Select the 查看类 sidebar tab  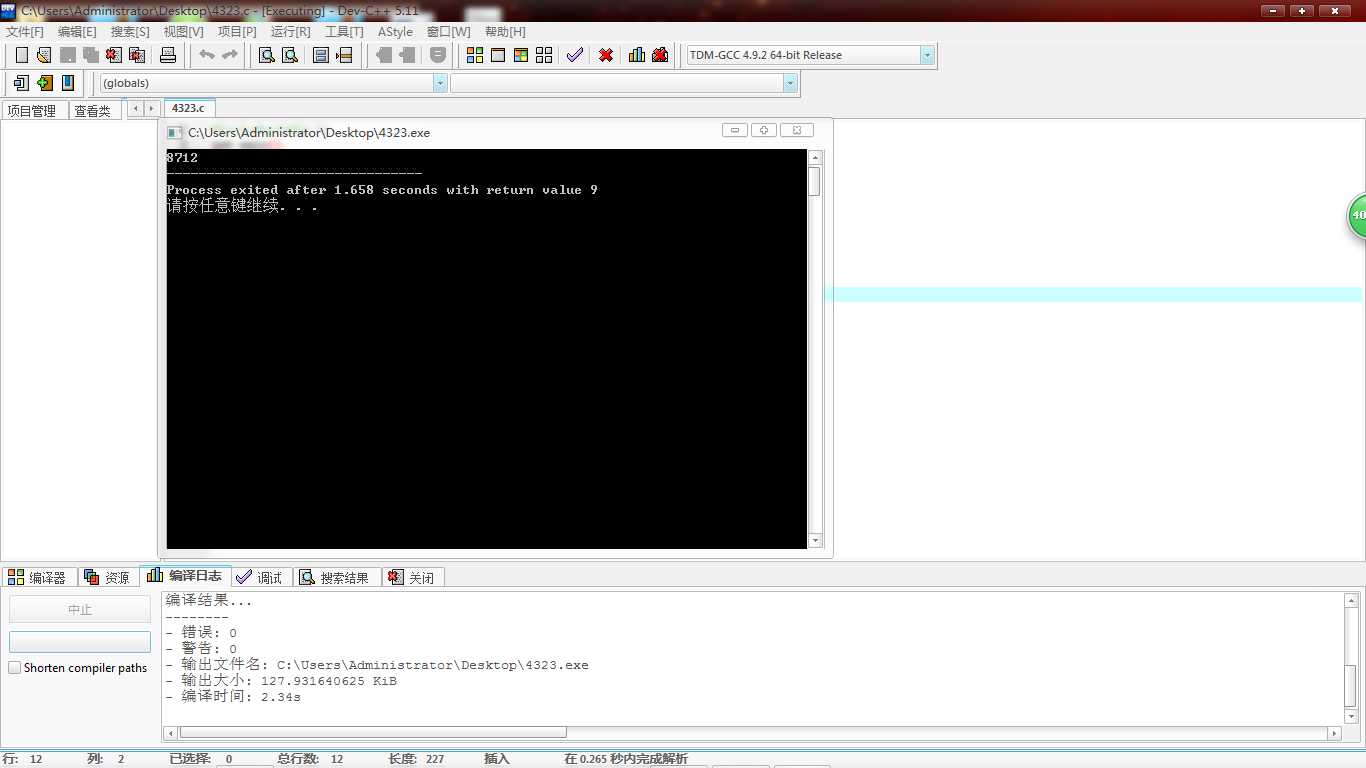[94, 111]
